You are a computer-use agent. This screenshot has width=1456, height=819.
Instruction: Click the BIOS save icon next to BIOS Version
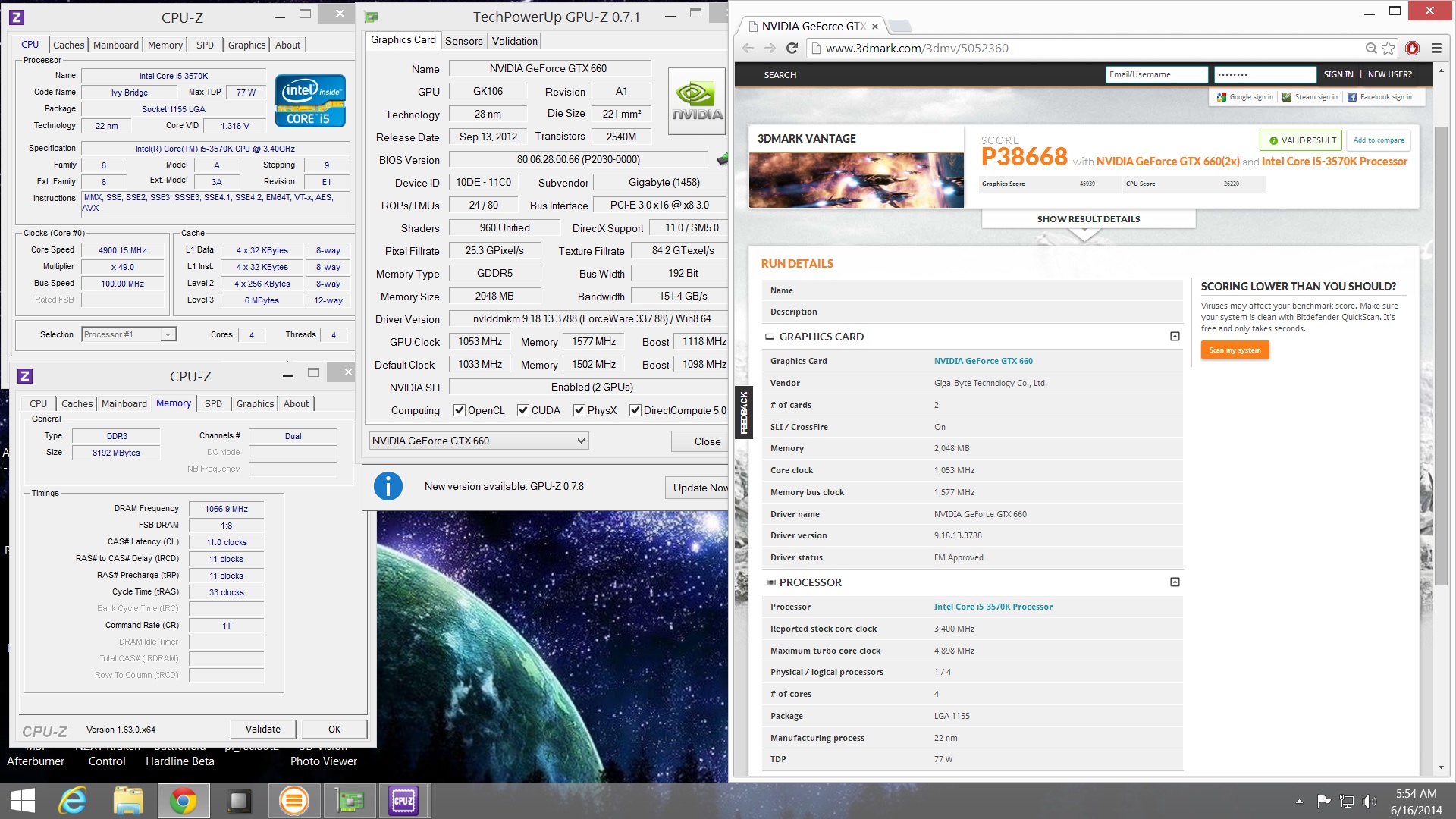[722, 159]
